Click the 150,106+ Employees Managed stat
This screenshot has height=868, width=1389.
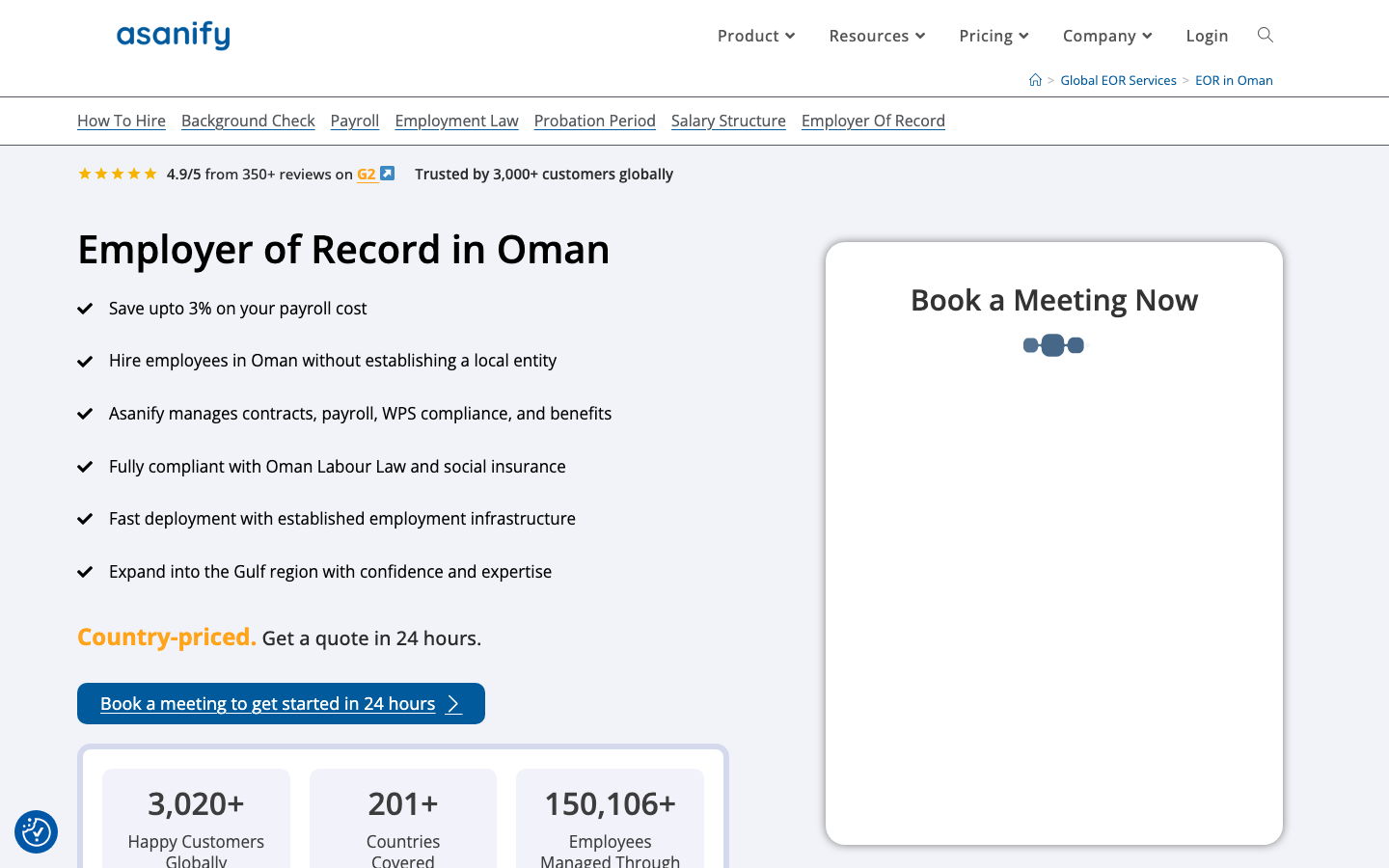610,819
